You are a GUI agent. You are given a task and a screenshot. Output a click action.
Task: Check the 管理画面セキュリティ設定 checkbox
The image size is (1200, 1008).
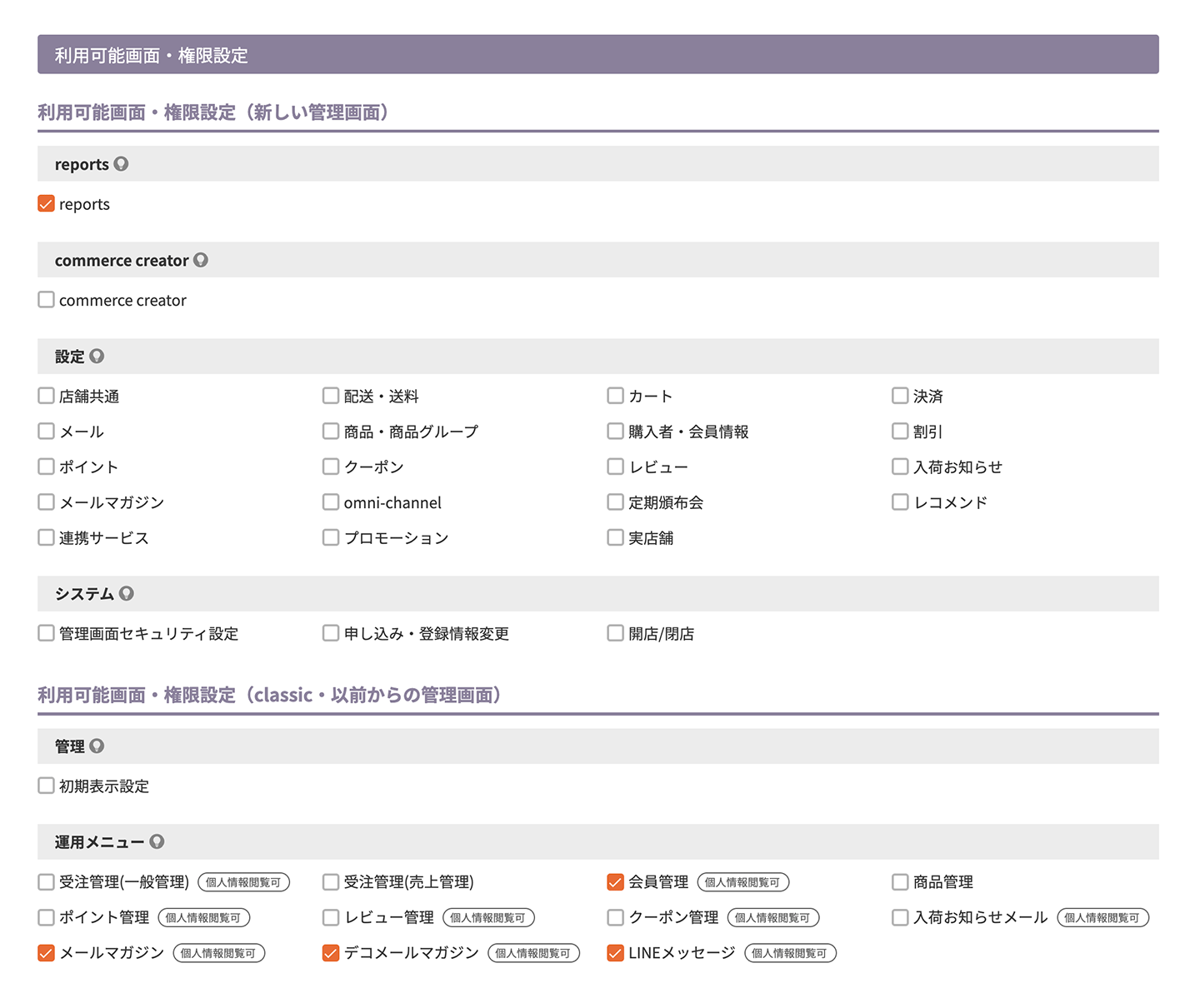47,633
